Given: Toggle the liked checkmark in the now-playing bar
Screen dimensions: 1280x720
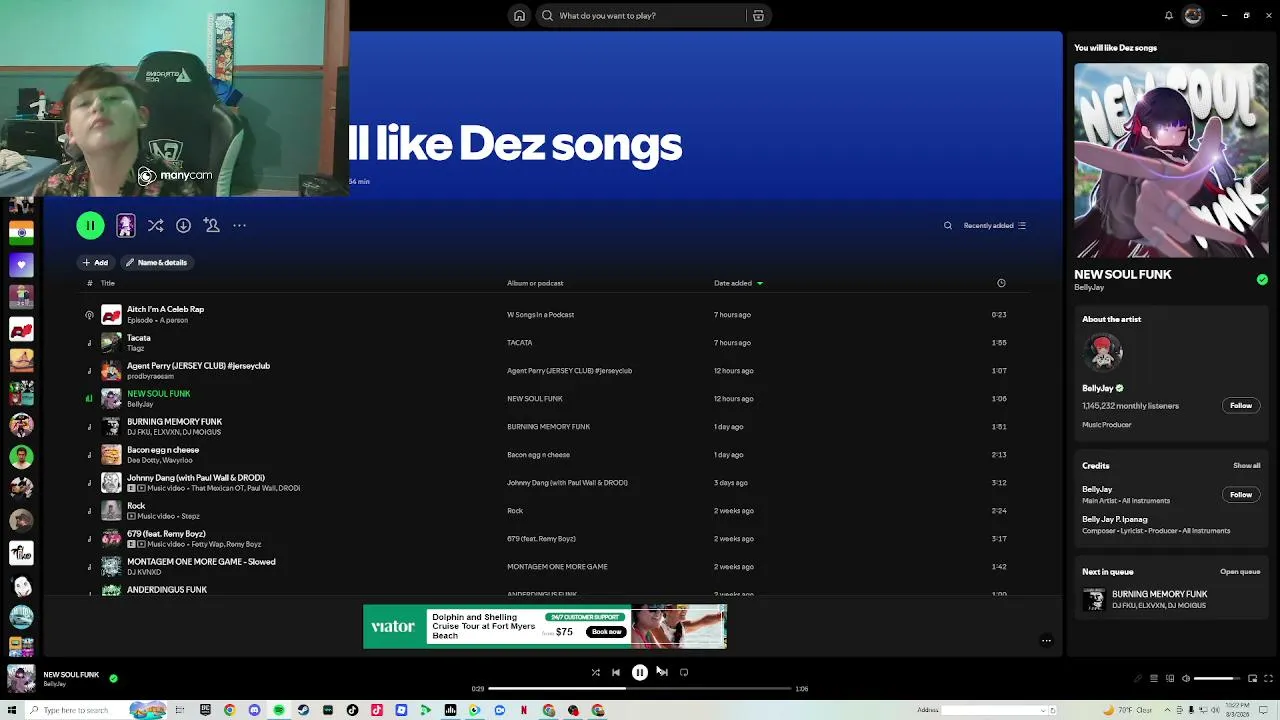Looking at the screenshot, I should coord(113,678).
